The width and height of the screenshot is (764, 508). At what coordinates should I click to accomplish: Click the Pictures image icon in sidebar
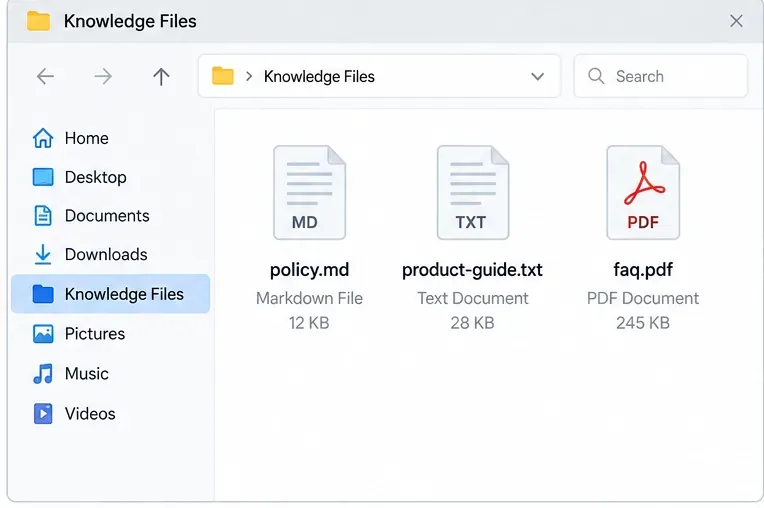pyautogui.click(x=43, y=334)
